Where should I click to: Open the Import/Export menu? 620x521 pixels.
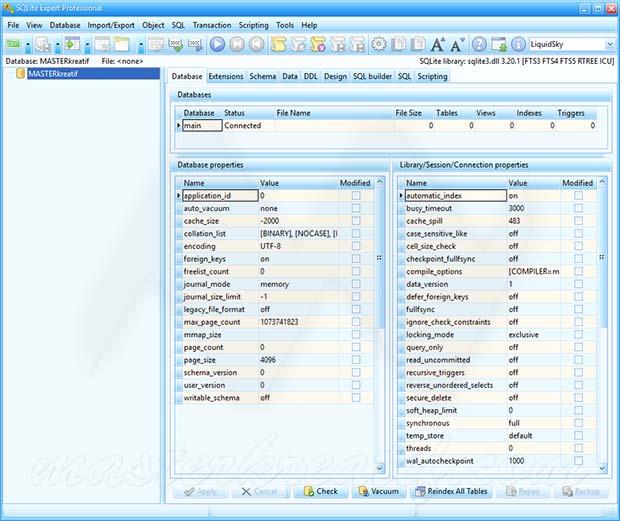point(111,25)
